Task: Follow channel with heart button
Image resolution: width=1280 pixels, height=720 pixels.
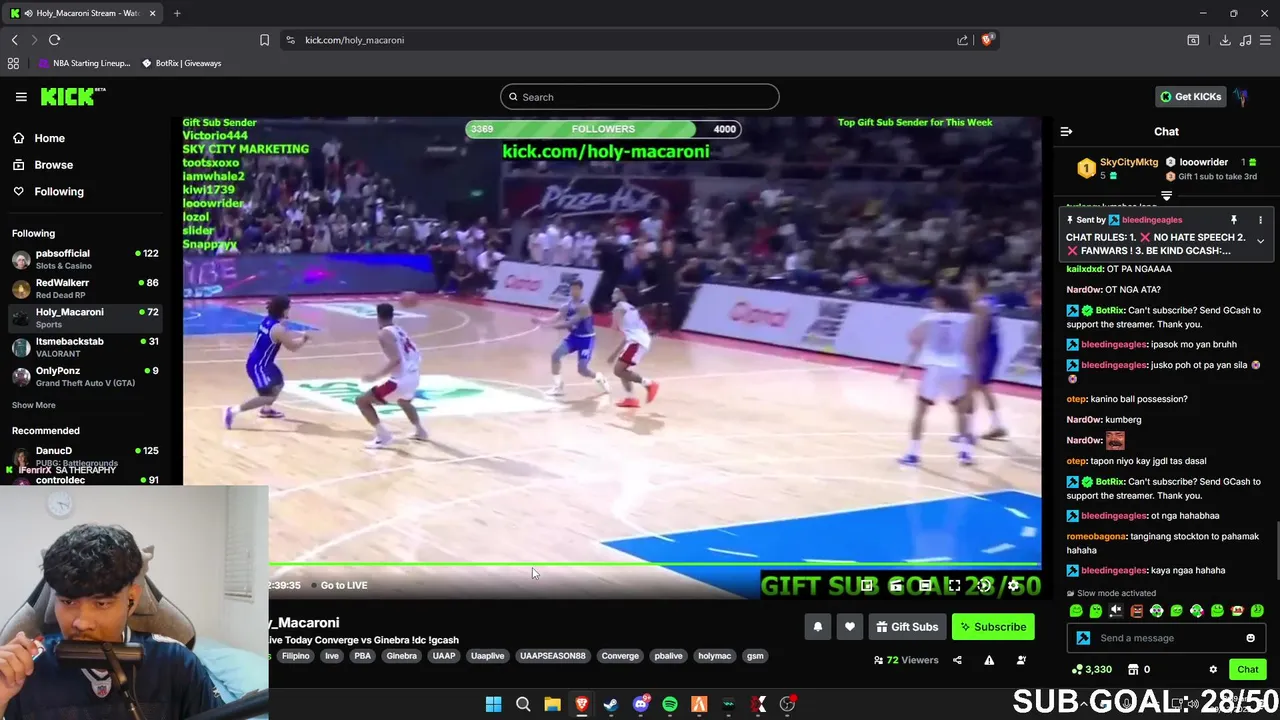Action: (850, 627)
